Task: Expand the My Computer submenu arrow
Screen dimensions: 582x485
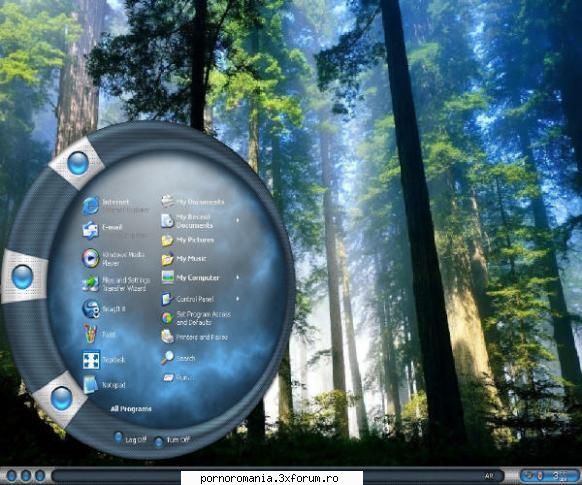Action: pyautogui.click(x=238, y=277)
